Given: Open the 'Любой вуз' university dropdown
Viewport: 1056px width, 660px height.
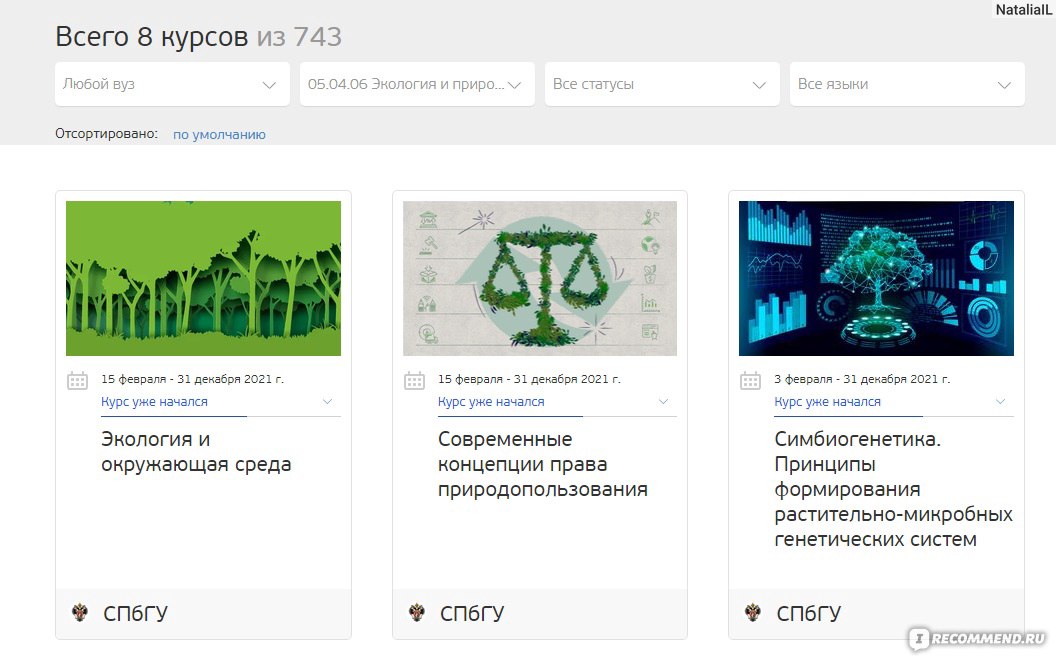Looking at the screenshot, I should click(x=172, y=84).
